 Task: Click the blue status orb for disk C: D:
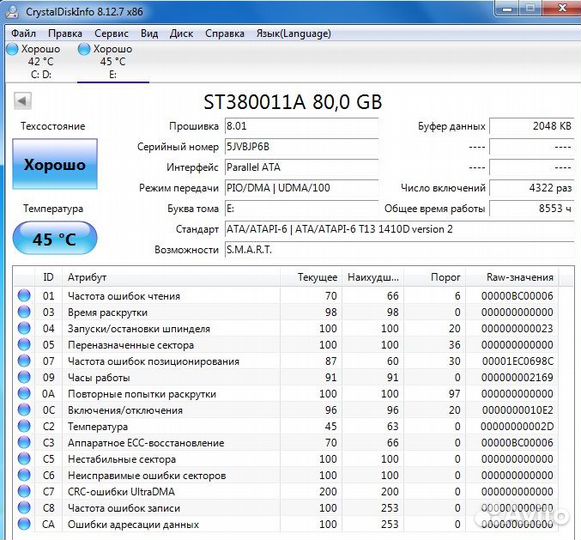coord(12,49)
